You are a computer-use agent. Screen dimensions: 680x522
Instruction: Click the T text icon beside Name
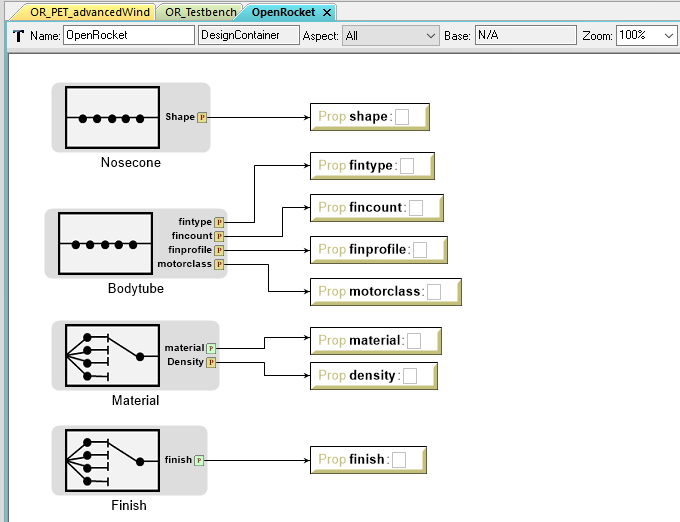point(18,36)
